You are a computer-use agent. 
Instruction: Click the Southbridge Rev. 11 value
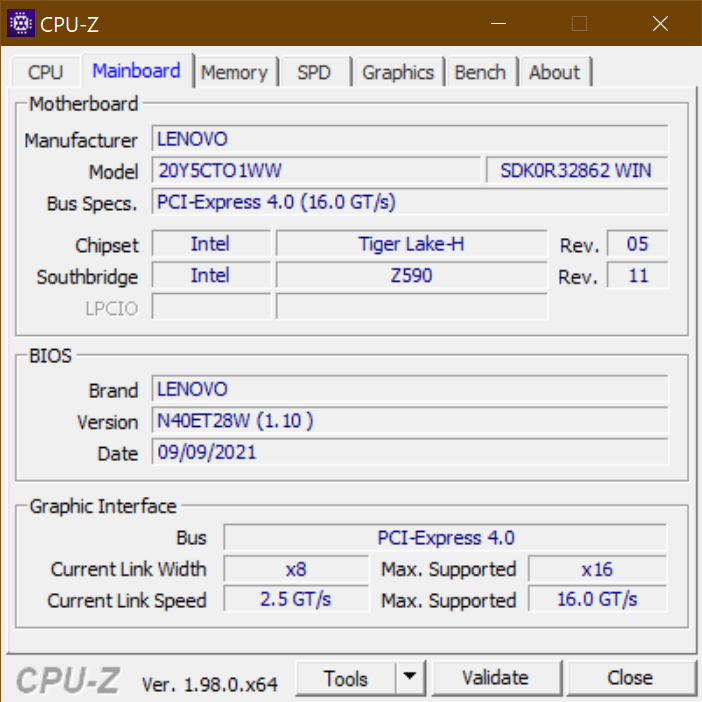tap(638, 275)
